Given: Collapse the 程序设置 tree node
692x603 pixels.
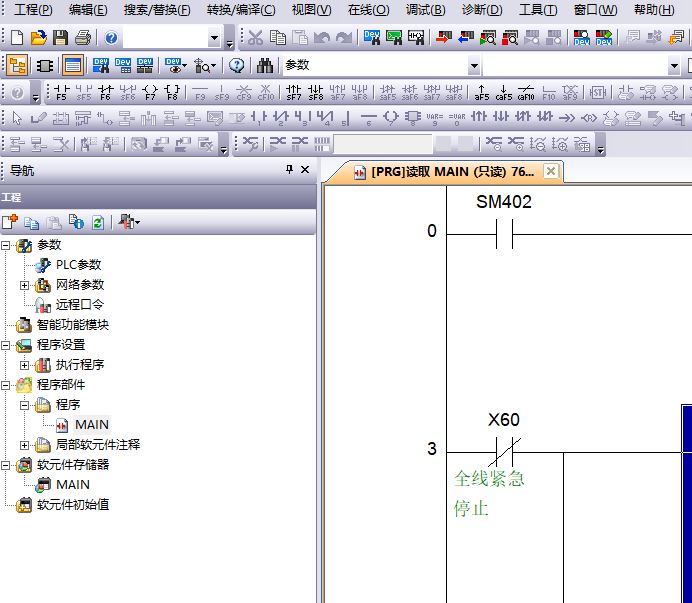Looking at the screenshot, I should coord(7,345).
